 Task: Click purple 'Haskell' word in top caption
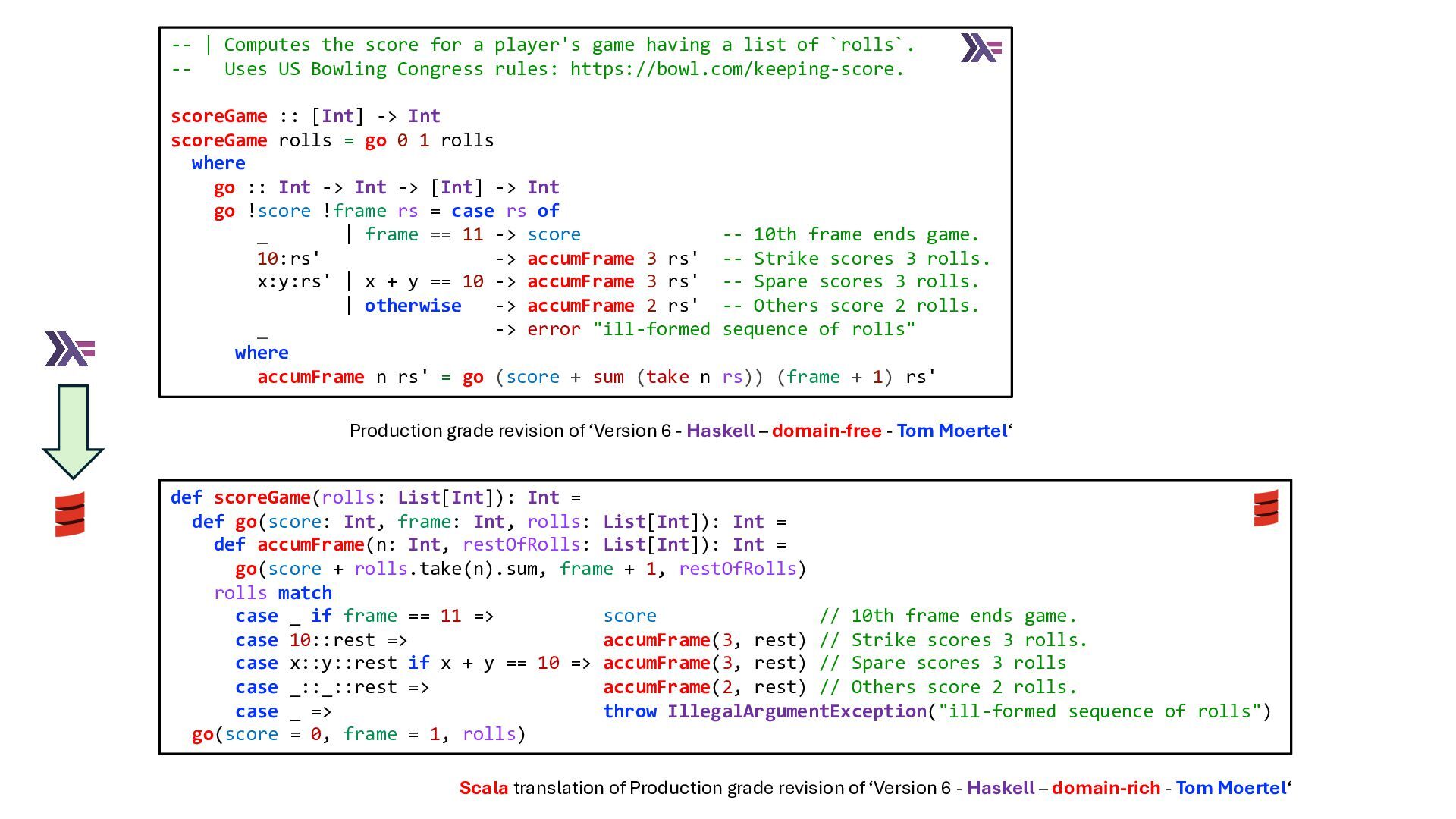click(x=720, y=431)
